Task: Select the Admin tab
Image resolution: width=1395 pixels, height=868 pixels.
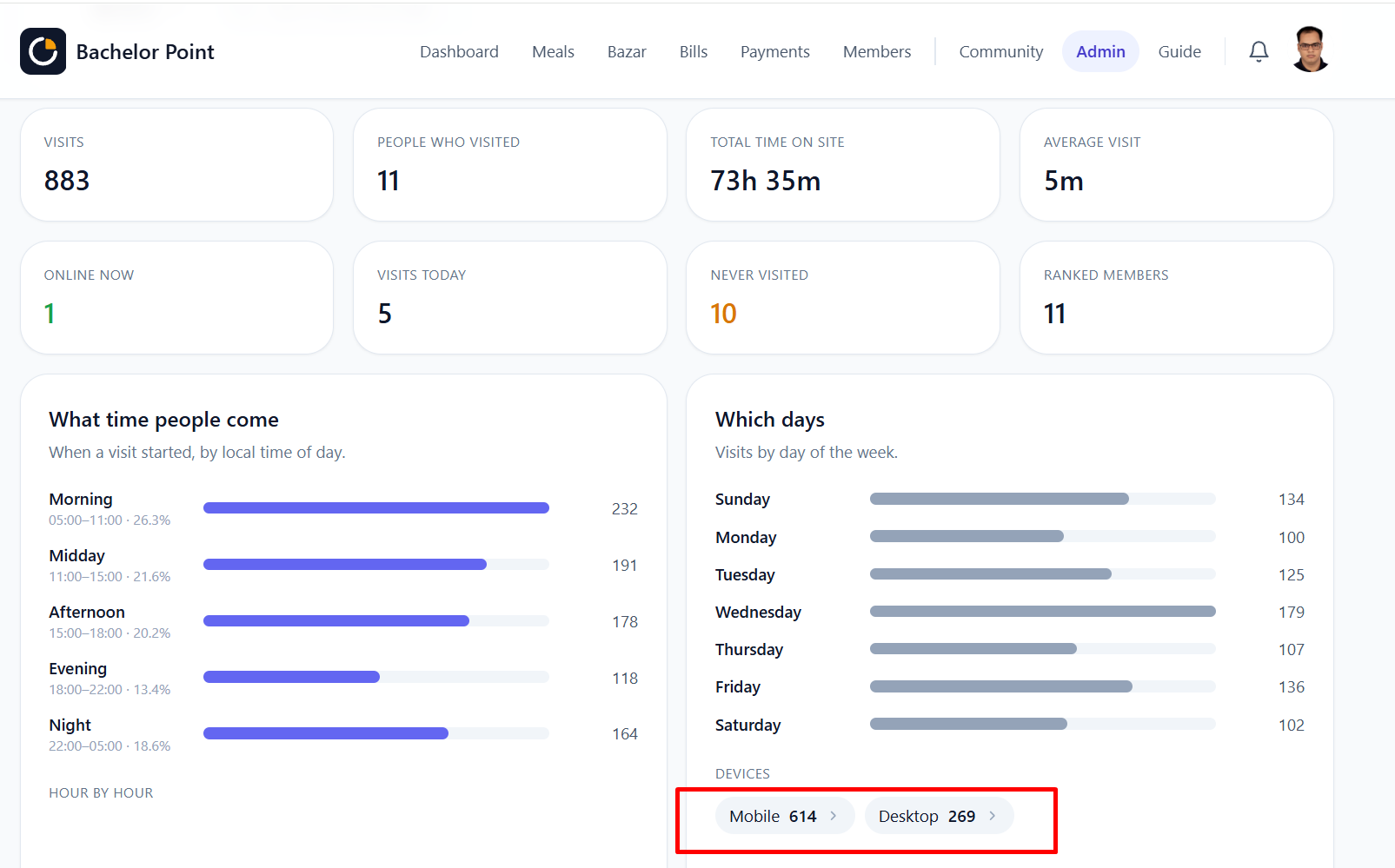Action: [1100, 51]
